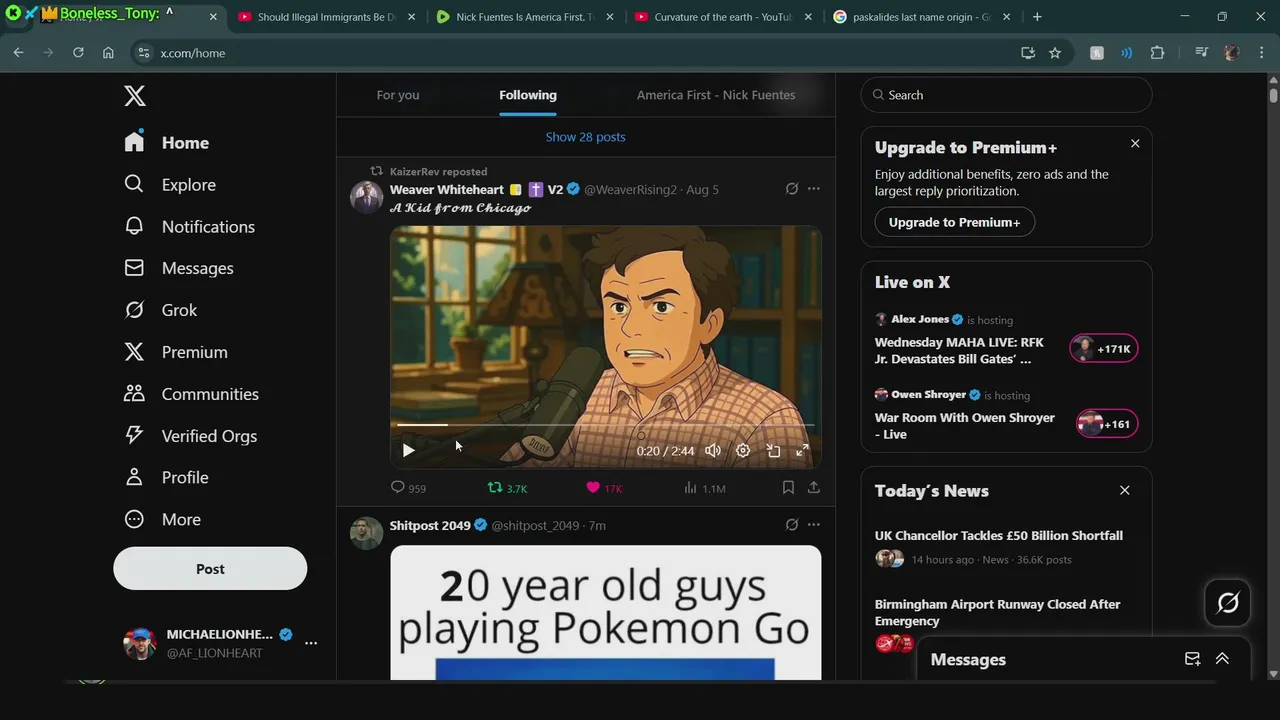The image size is (1280, 720).
Task: Switch to Nick Fuentes Is America First tab
Action: (x=525, y=17)
